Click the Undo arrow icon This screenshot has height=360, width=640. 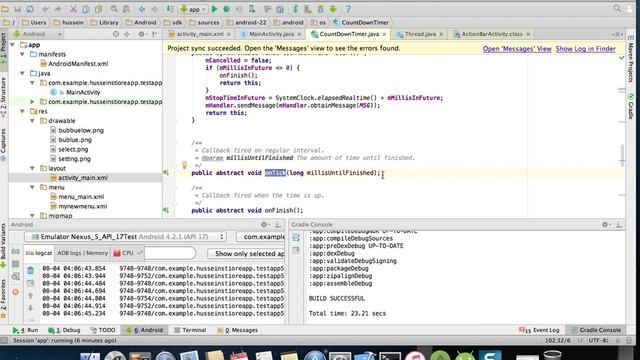tap(45, 9)
